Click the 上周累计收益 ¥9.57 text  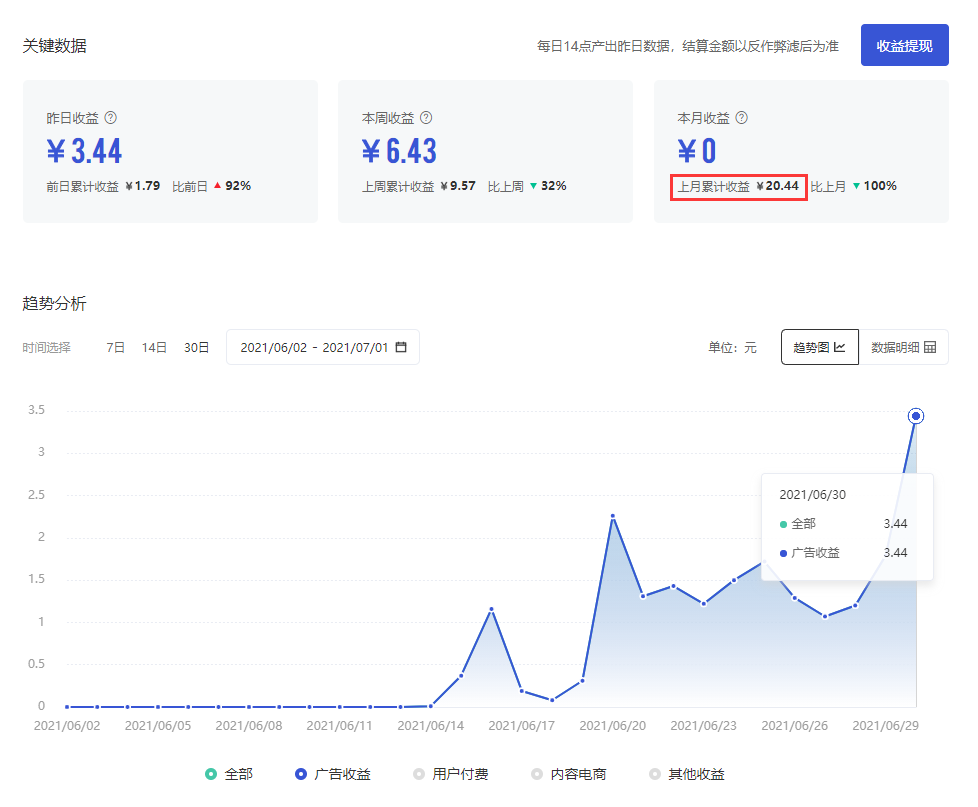click(x=419, y=186)
